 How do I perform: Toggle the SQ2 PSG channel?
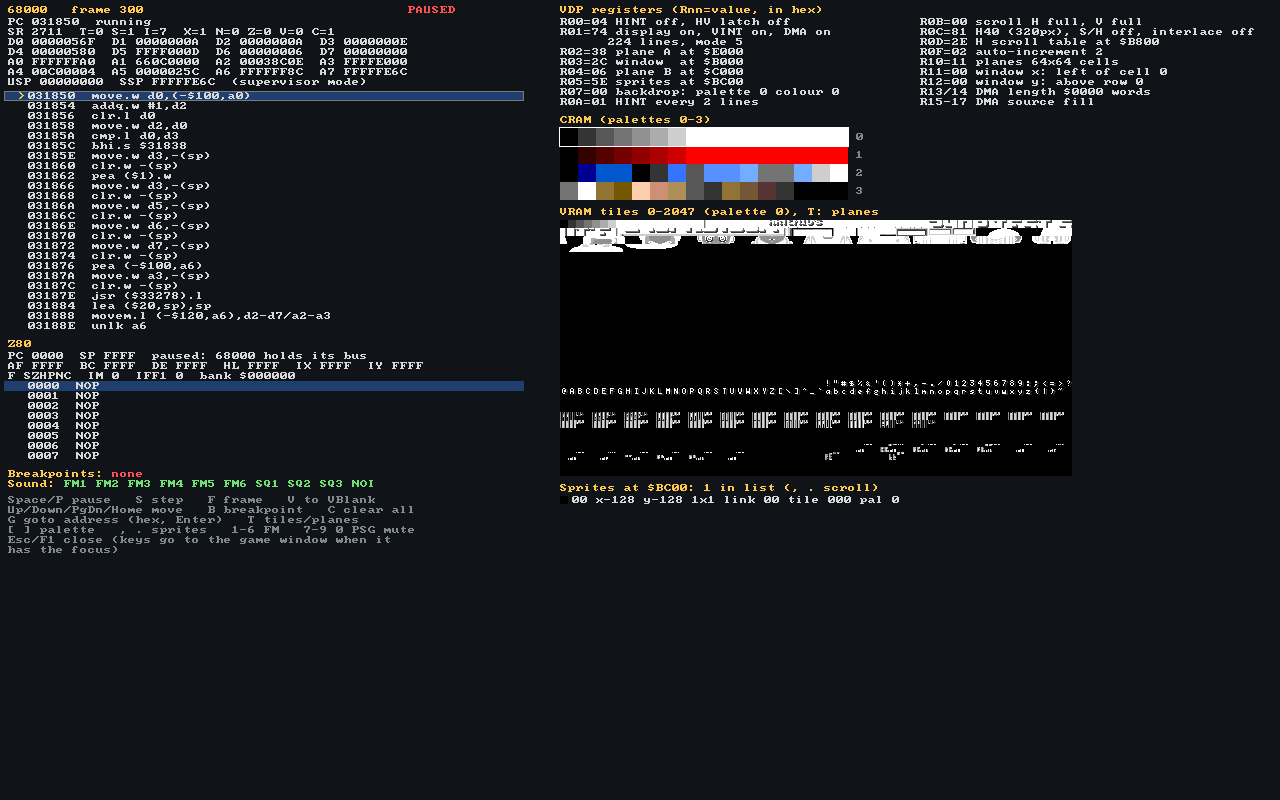tap(299, 484)
